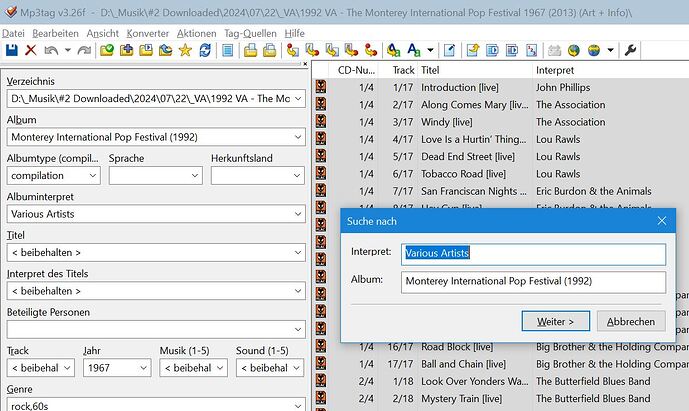689x411 pixels.
Task: Open the Albuminterpret Various Artists dropdown
Action: point(298,214)
